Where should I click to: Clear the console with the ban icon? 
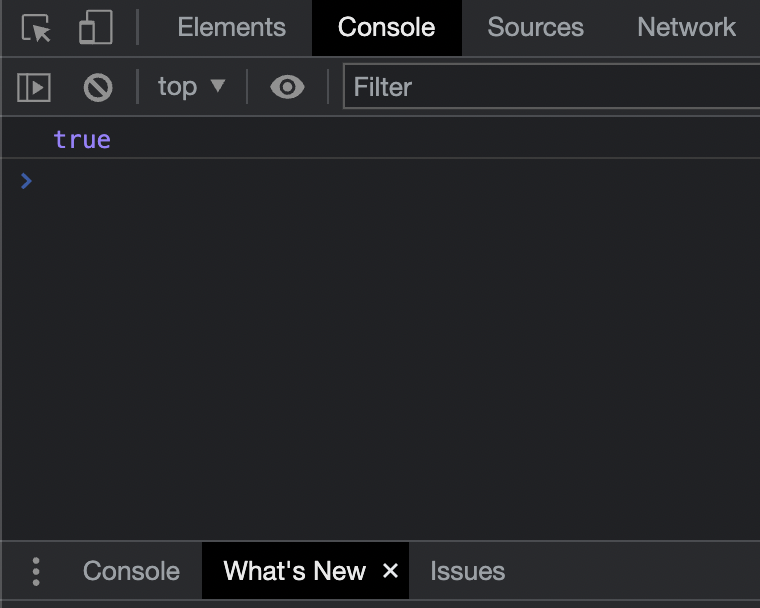point(98,88)
